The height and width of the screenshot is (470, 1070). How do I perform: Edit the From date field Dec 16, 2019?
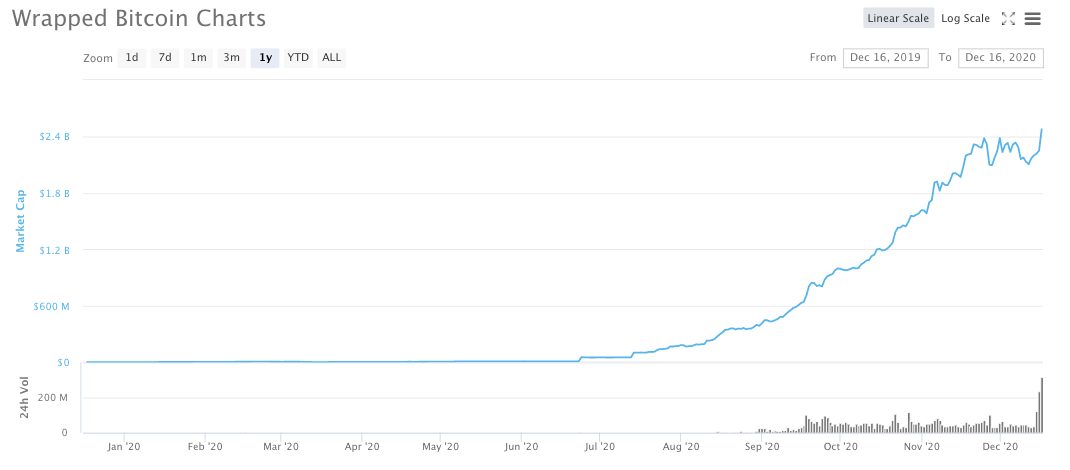(886, 57)
